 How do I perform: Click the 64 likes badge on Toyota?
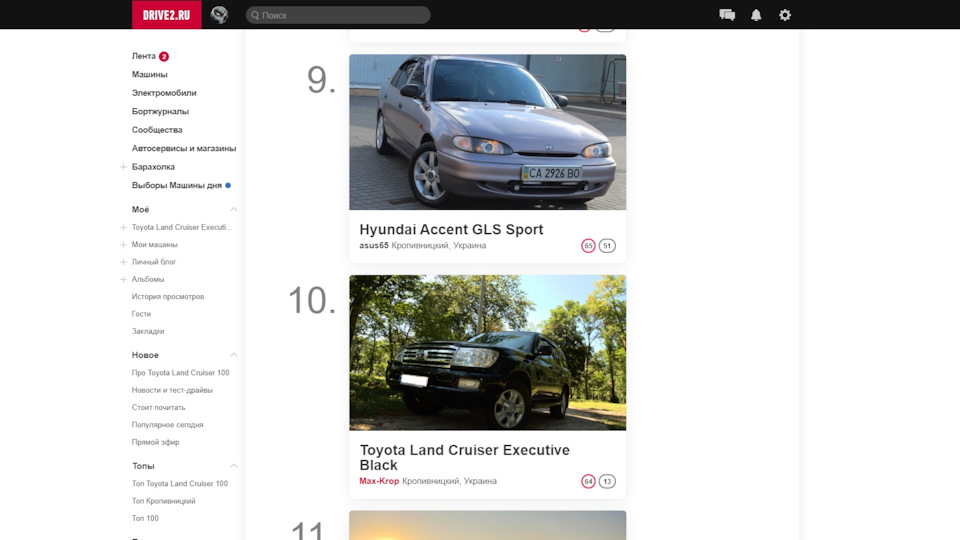[x=588, y=481]
